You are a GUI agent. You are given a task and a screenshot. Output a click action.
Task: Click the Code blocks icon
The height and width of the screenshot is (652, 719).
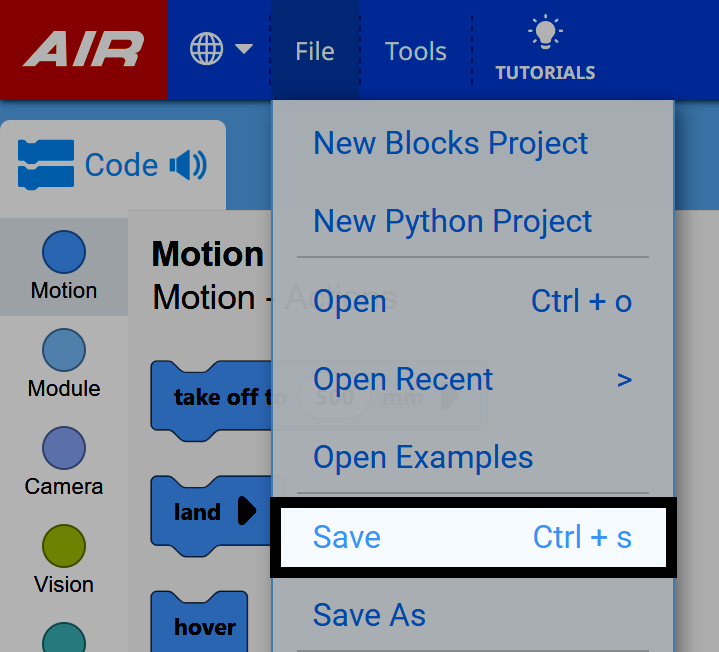[46, 165]
